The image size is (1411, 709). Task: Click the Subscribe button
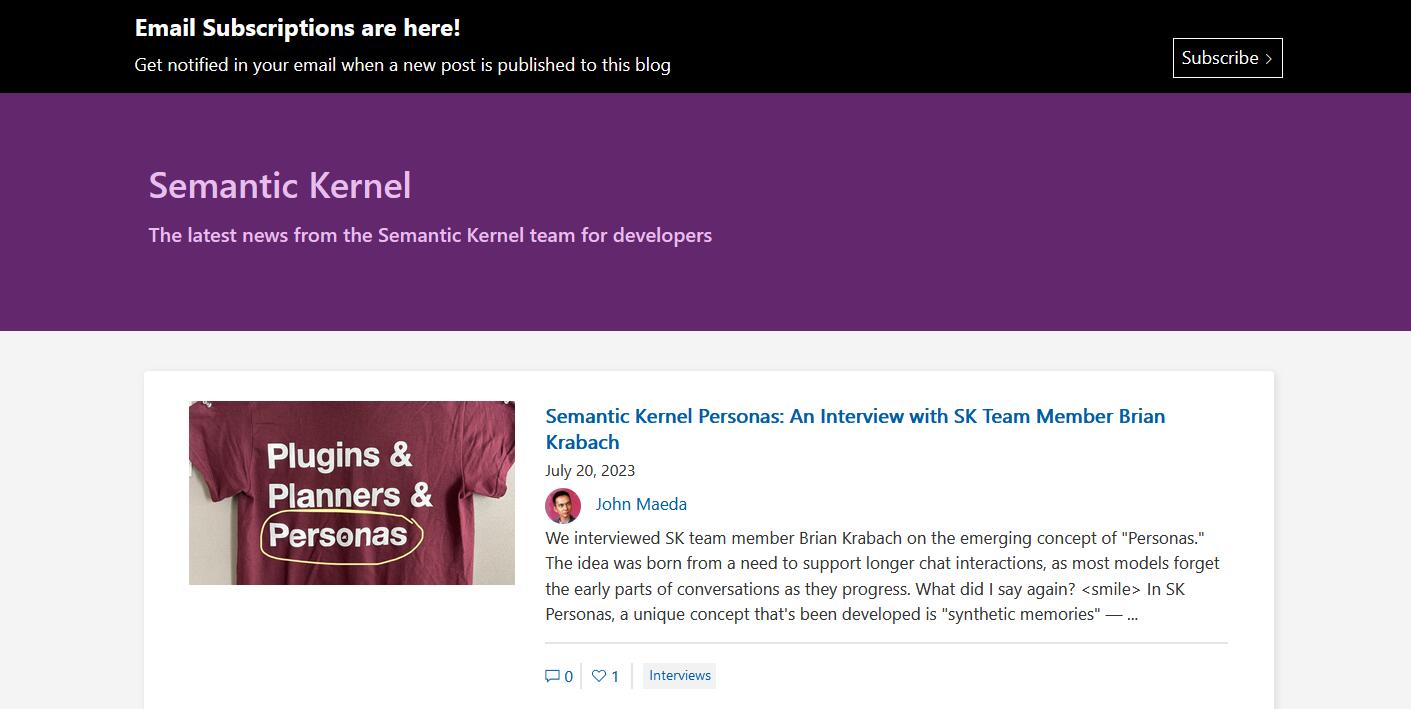tap(1226, 58)
